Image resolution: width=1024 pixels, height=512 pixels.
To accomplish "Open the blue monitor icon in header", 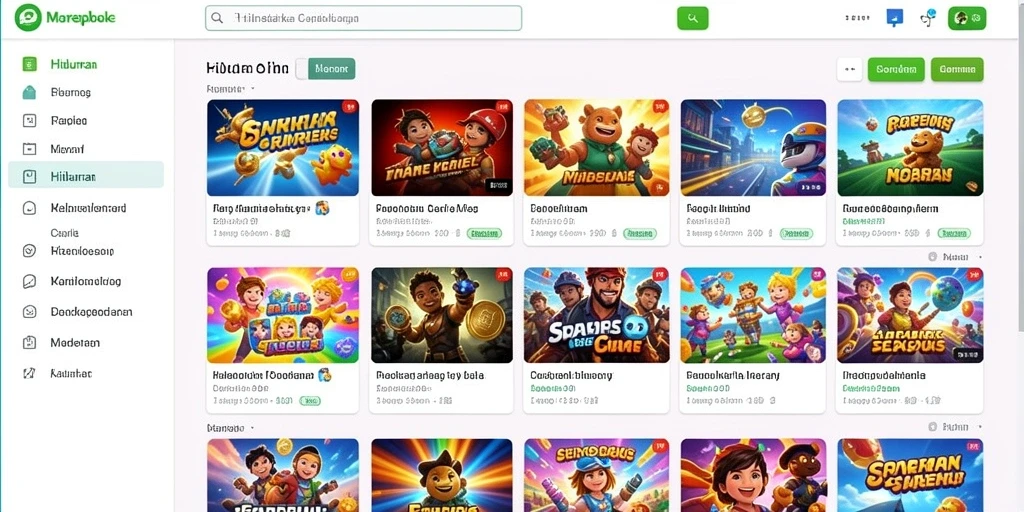I will (894, 18).
